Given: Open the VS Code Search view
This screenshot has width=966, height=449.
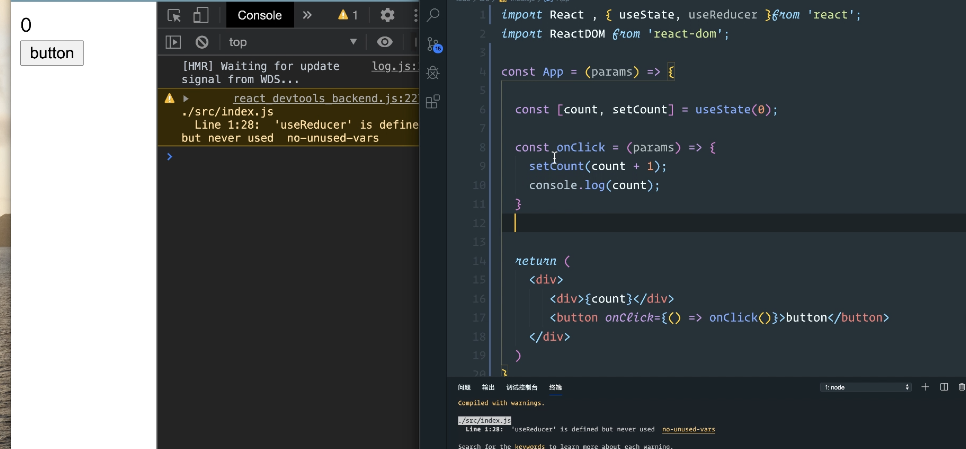Looking at the screenshot, I should pos(433,15).
